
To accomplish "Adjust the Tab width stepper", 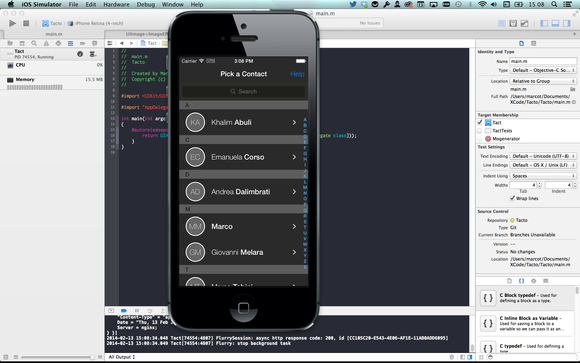I will click(539, 185).
